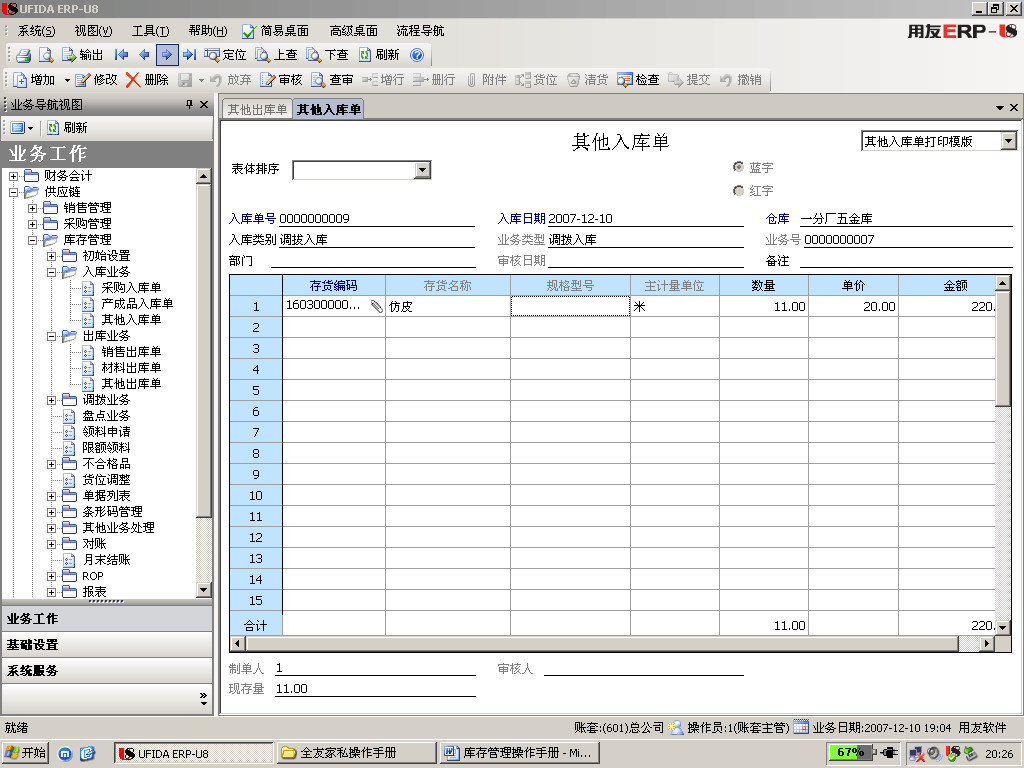Click the 查审 toolbar button

[x=332, y=80]
